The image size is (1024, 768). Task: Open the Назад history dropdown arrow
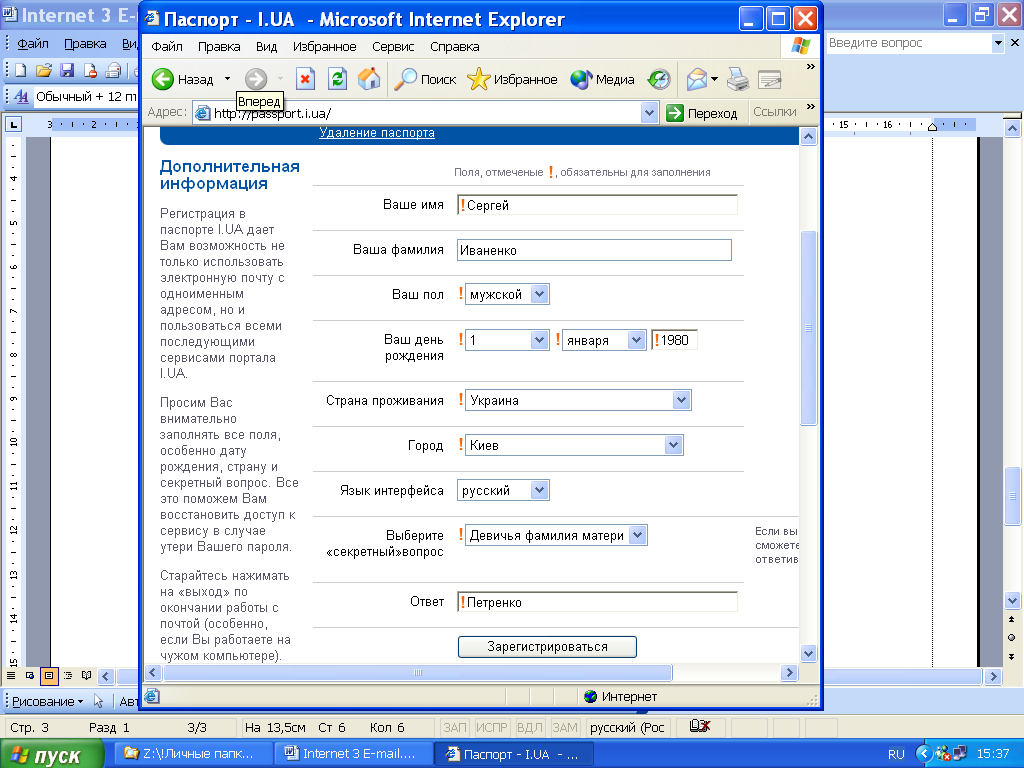click(x=227, y=79)
